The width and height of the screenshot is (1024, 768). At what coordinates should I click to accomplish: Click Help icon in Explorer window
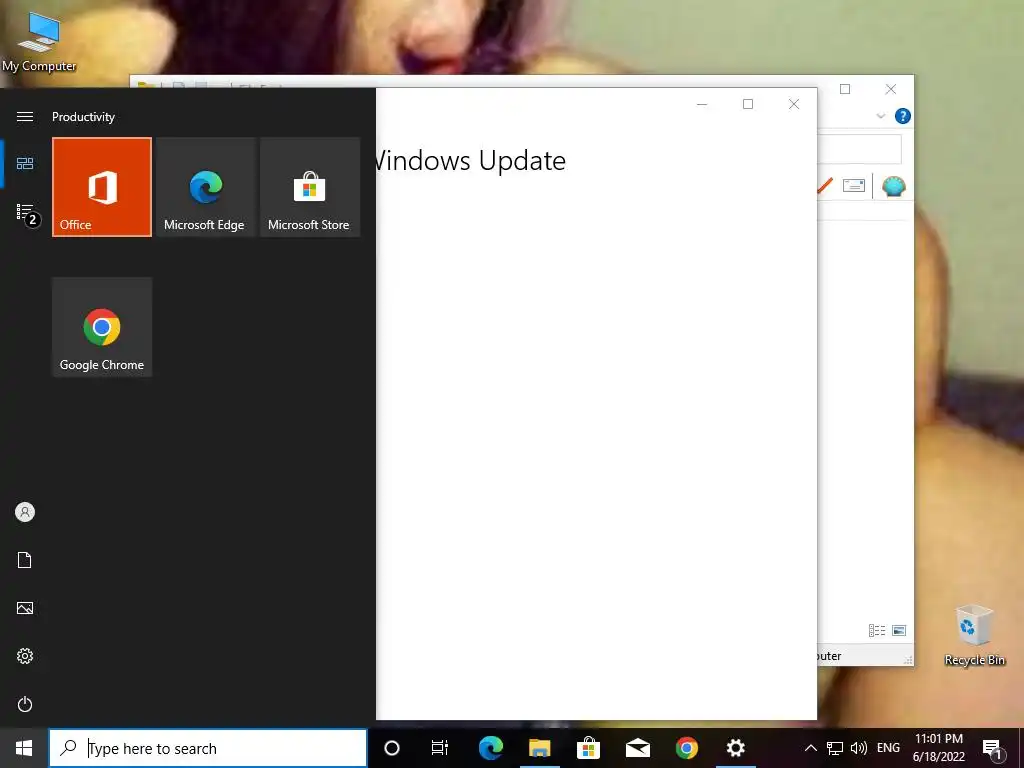(x=903, y=116)
